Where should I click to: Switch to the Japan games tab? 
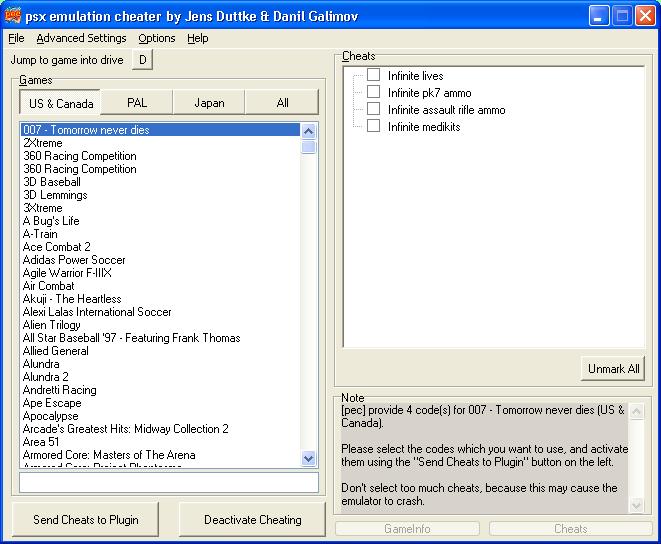tap(209, 102)
